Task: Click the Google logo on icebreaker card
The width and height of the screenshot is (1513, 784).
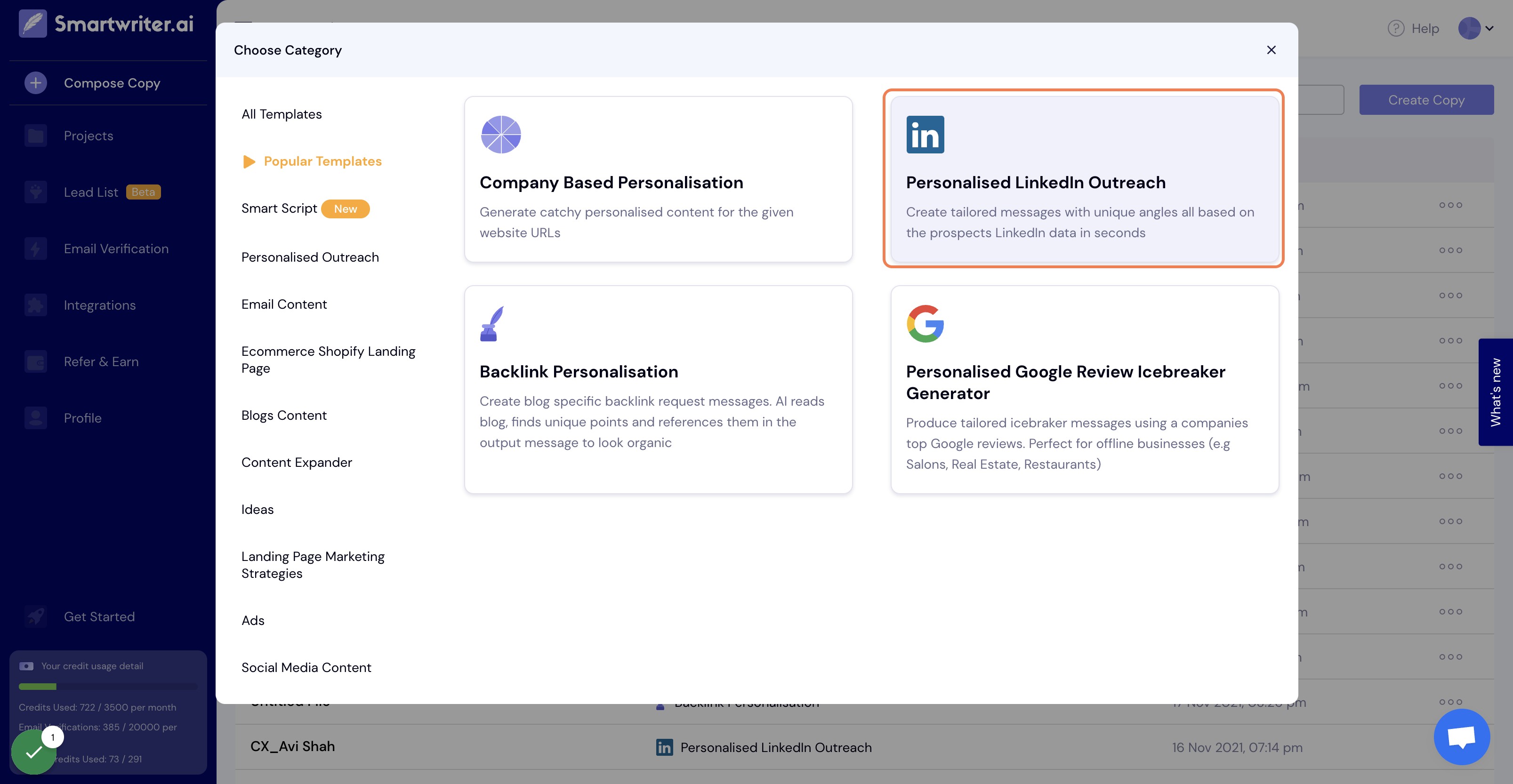Action: [x=925, y=324]
